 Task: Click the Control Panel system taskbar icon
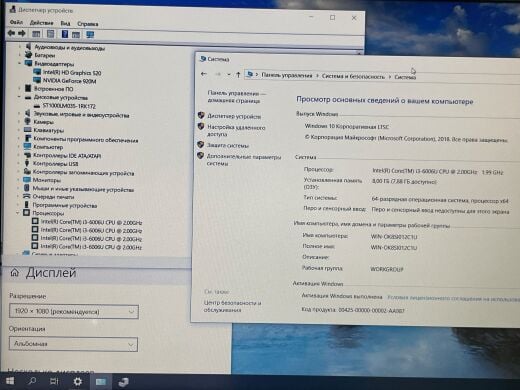(x=101, y=382)
